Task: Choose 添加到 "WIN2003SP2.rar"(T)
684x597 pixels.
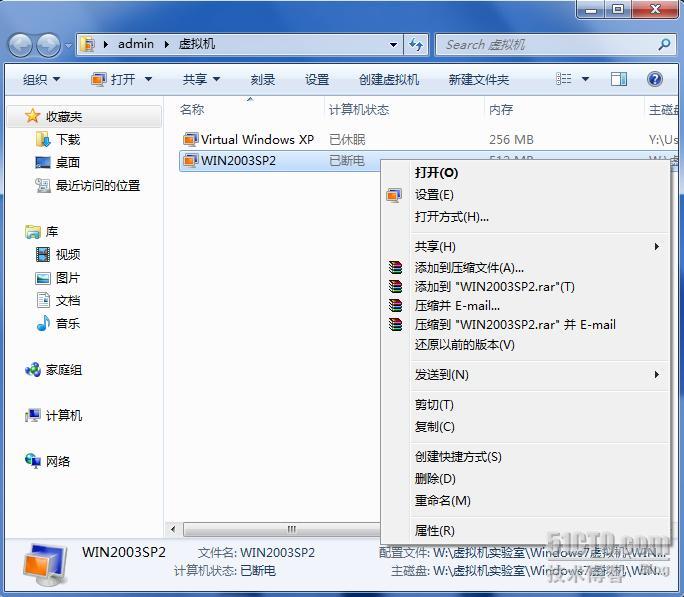Action: (526, 287)
